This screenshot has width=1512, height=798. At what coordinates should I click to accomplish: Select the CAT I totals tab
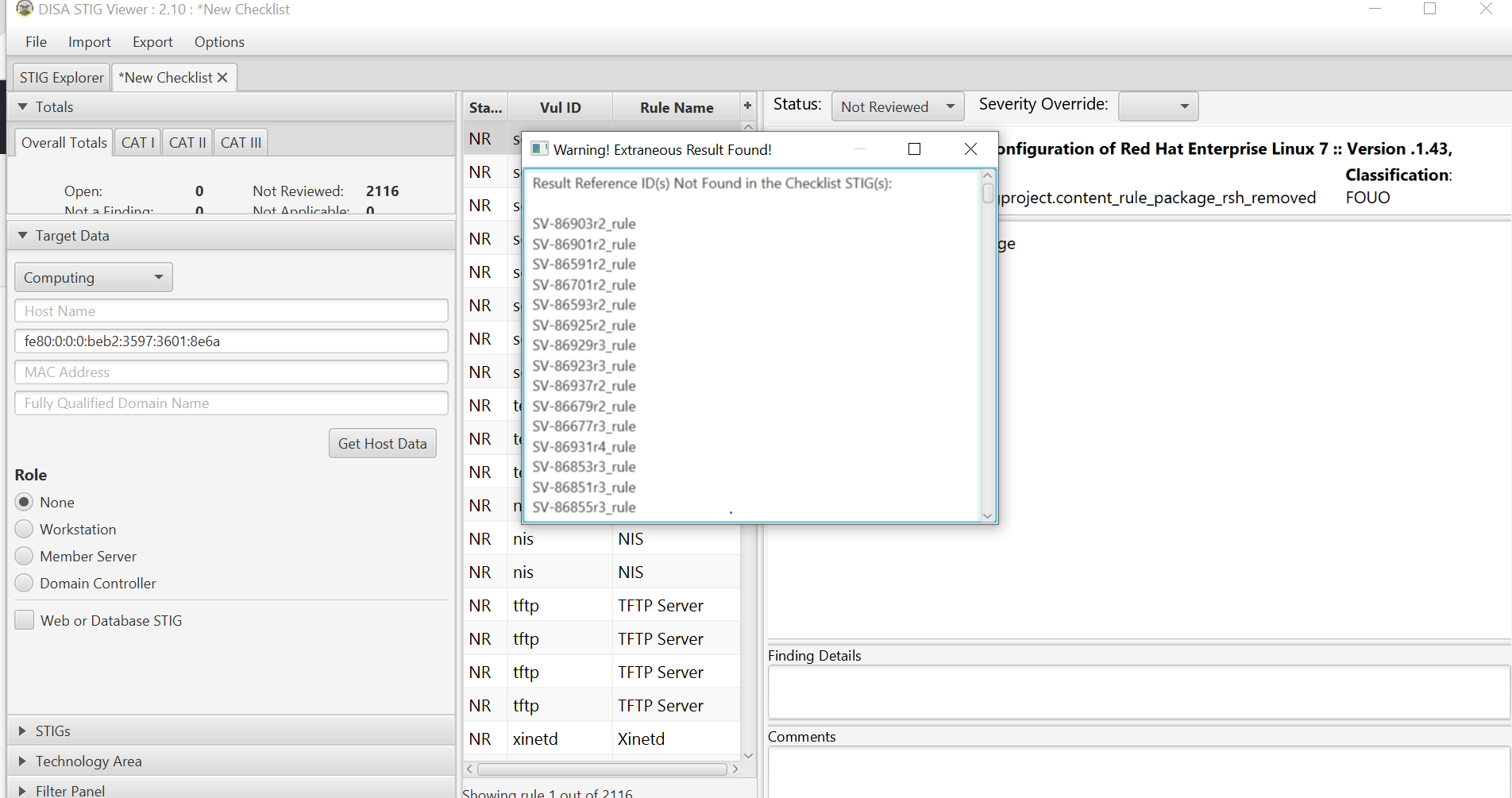(137, 141)
